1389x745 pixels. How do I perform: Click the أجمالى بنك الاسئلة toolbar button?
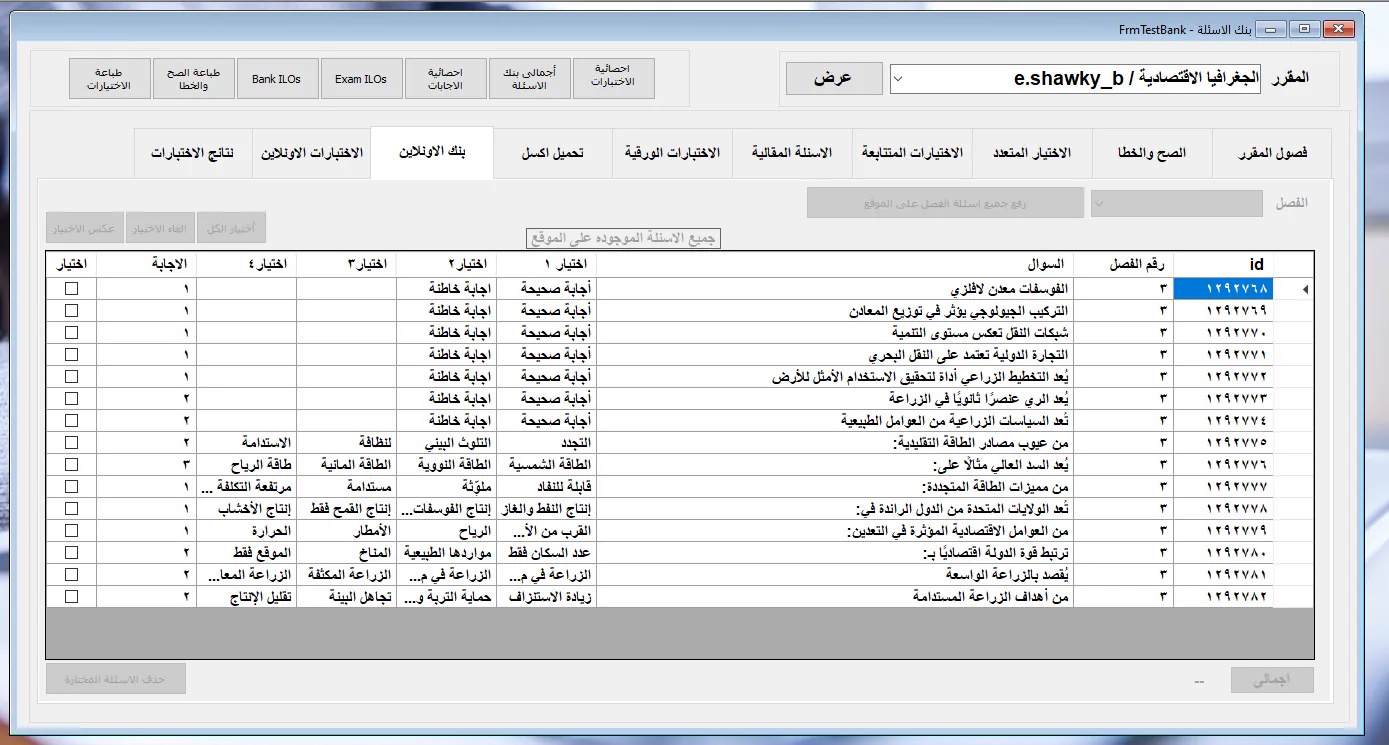click(530, 79)
